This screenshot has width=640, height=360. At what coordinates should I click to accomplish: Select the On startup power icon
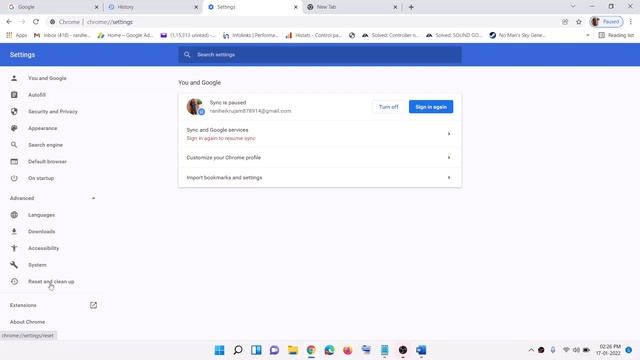tap(14, 178)
